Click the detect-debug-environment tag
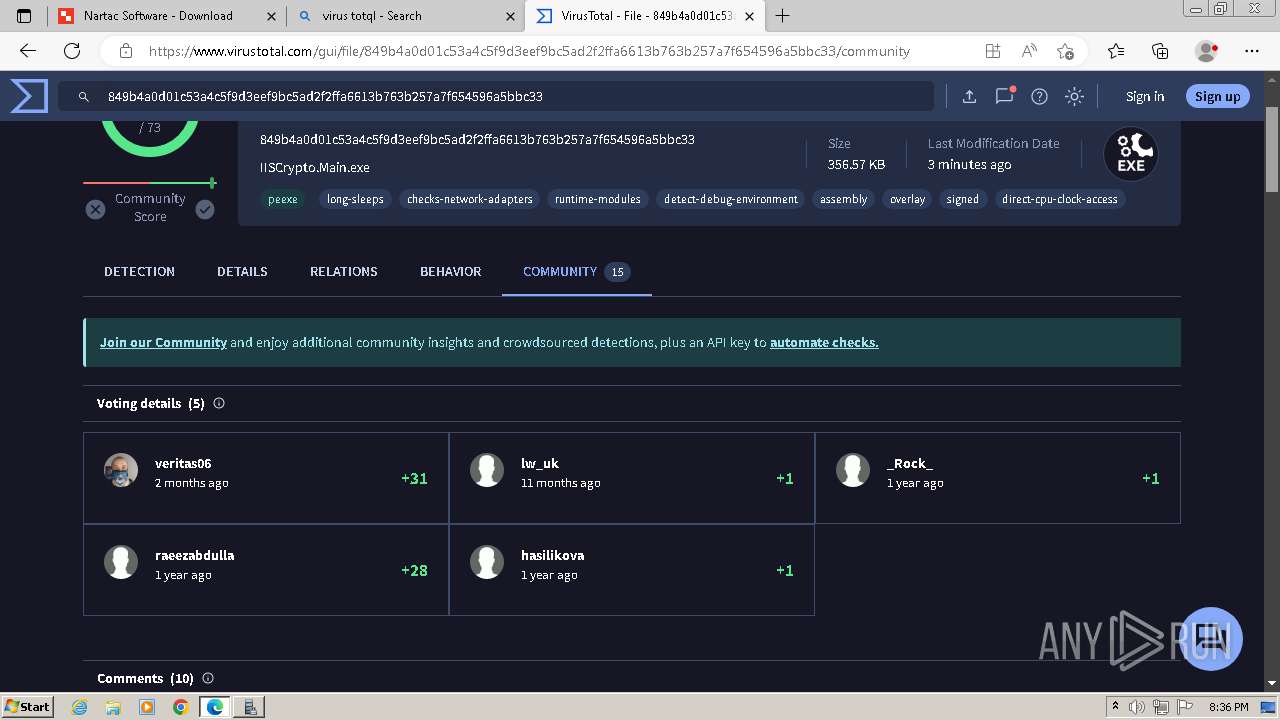The image size is (1280, 720). click(731, 199)
